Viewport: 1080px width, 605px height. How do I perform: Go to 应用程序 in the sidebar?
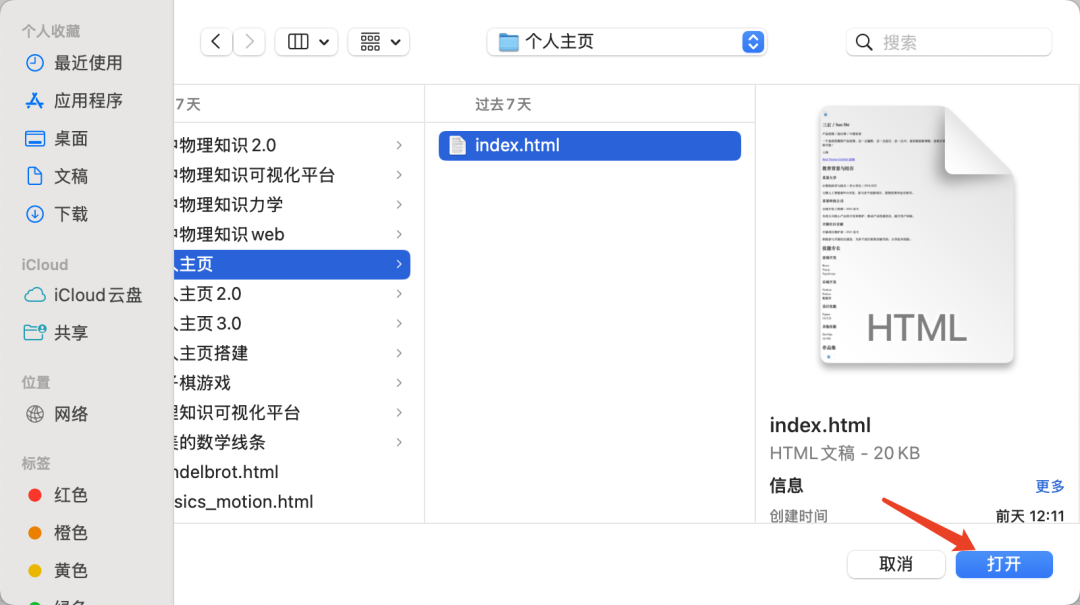pos(87,101)
